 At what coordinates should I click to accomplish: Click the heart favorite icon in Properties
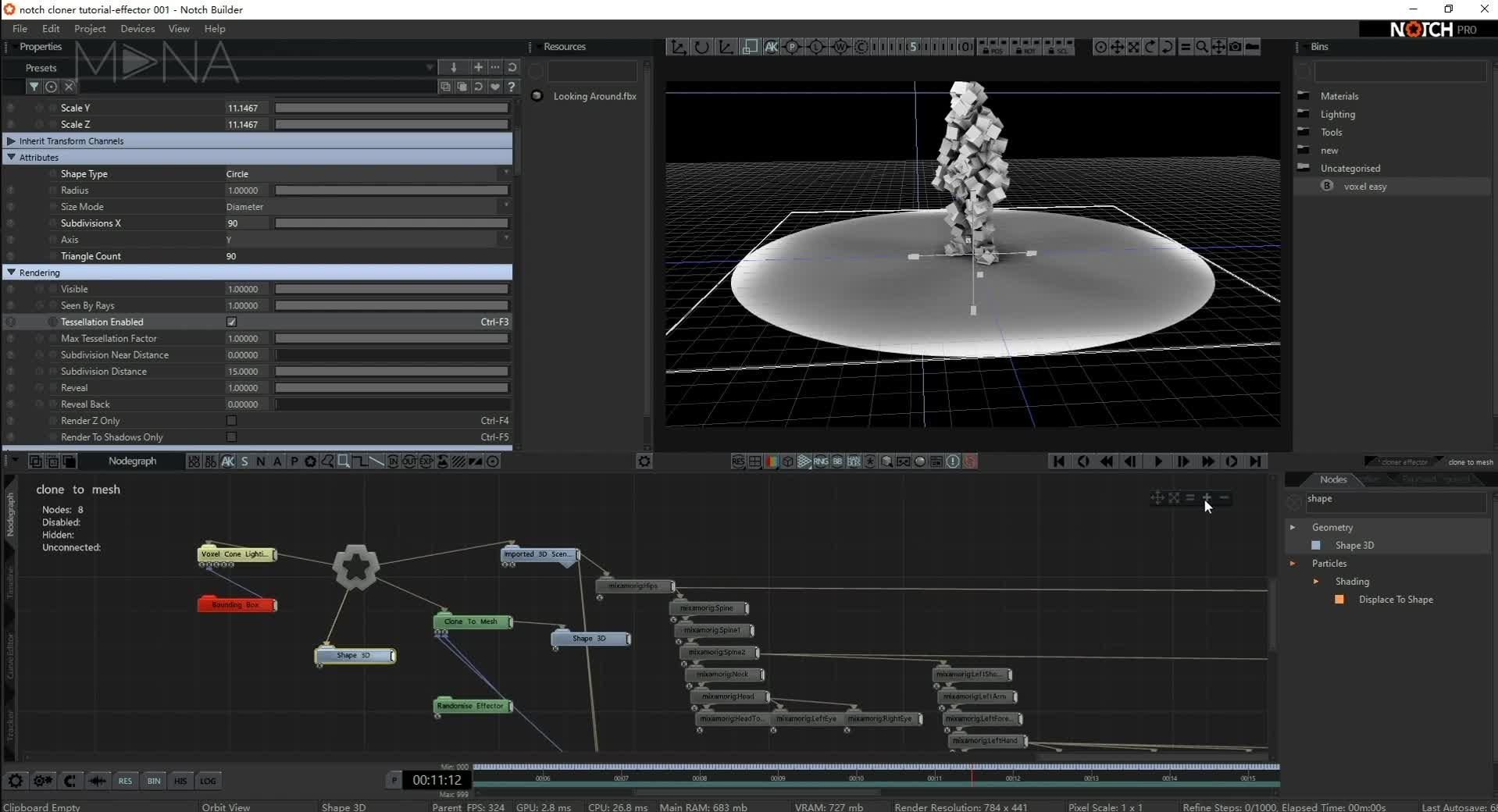(495, 87)
